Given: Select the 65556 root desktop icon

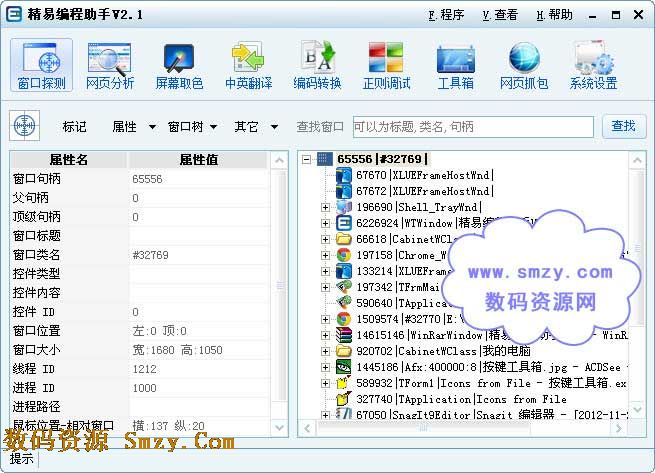Looking at the screenshot, I should tap(325, 159).
